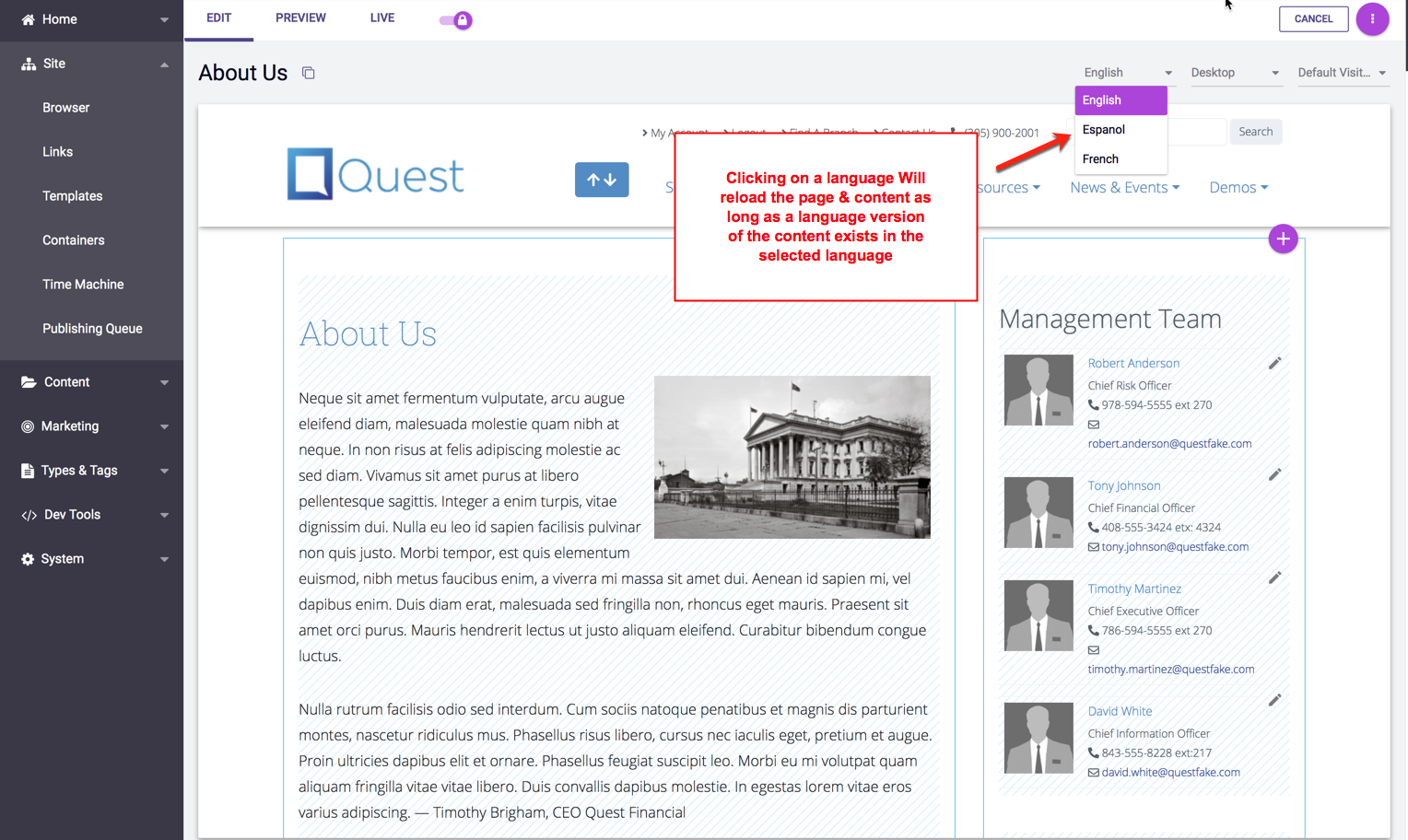
Task: Click the CANCEL button
Action: coord(1313,19)
